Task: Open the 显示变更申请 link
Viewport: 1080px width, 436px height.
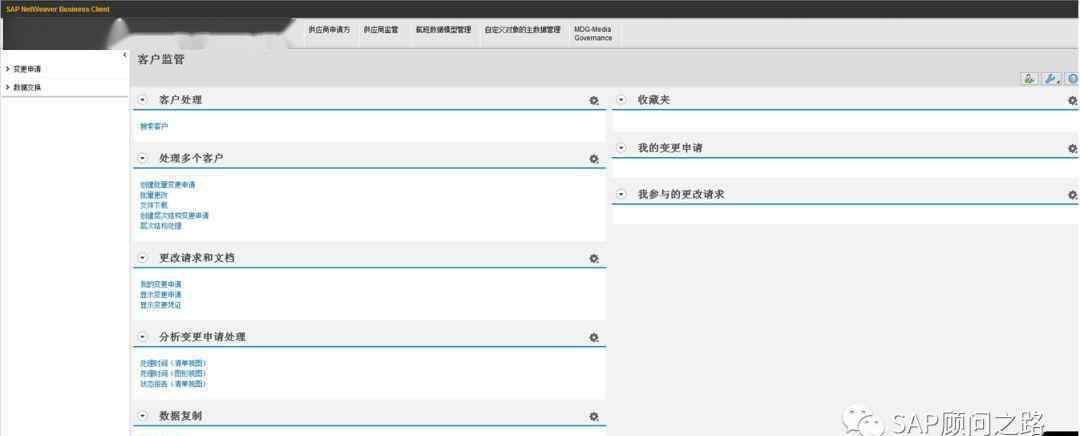Action: point(160,295)
